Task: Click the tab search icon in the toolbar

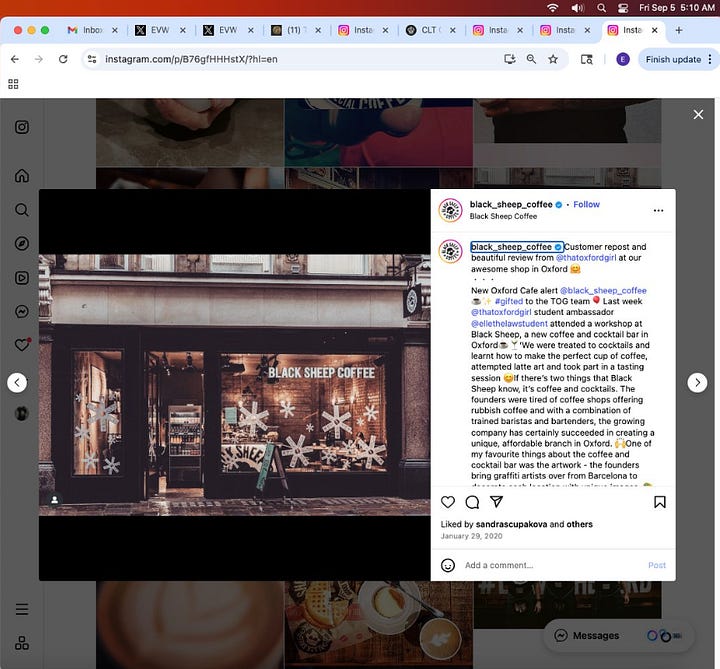Action: [586, 59]
